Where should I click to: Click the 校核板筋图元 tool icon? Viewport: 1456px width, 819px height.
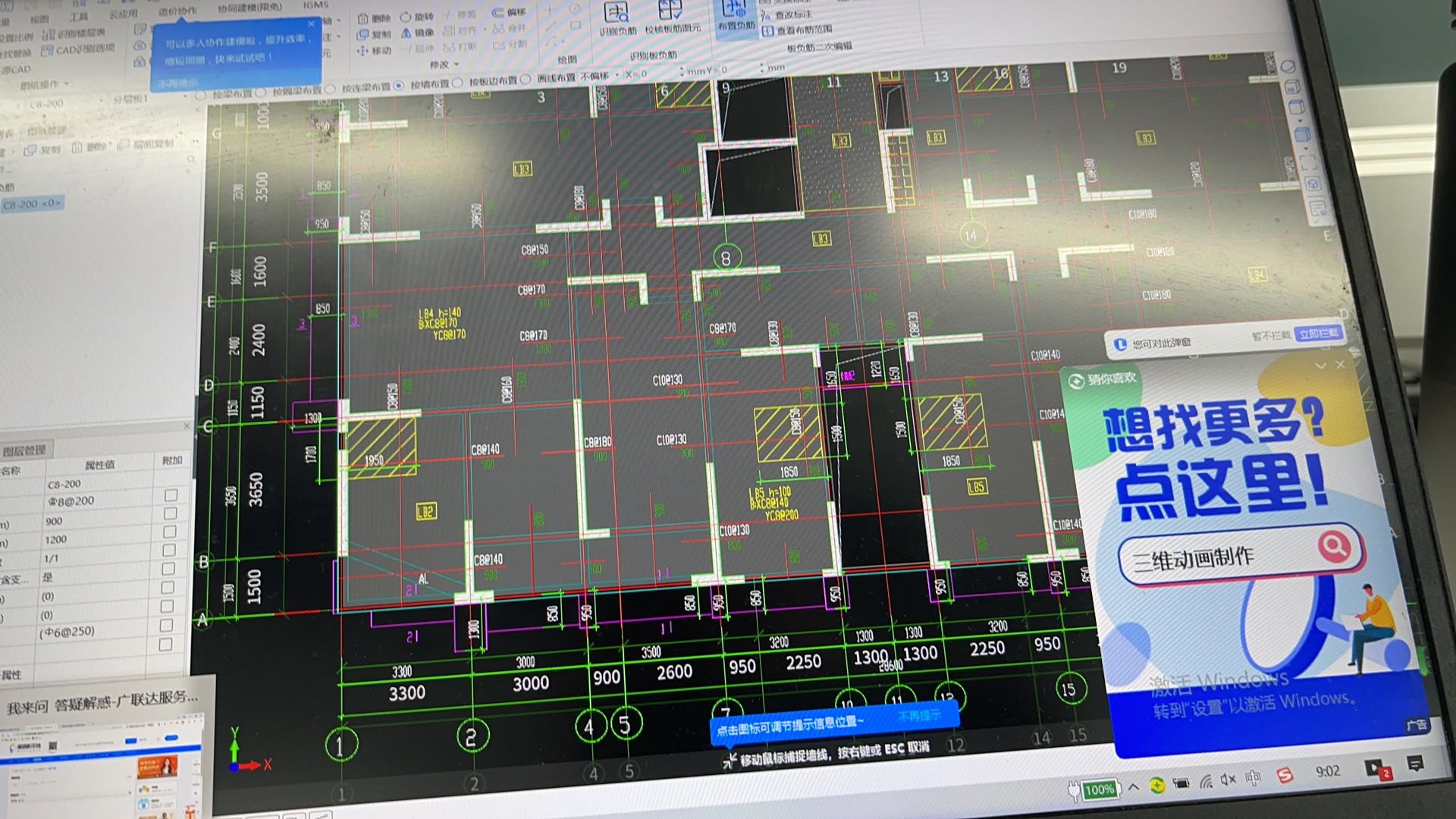[x=670, y=11]
